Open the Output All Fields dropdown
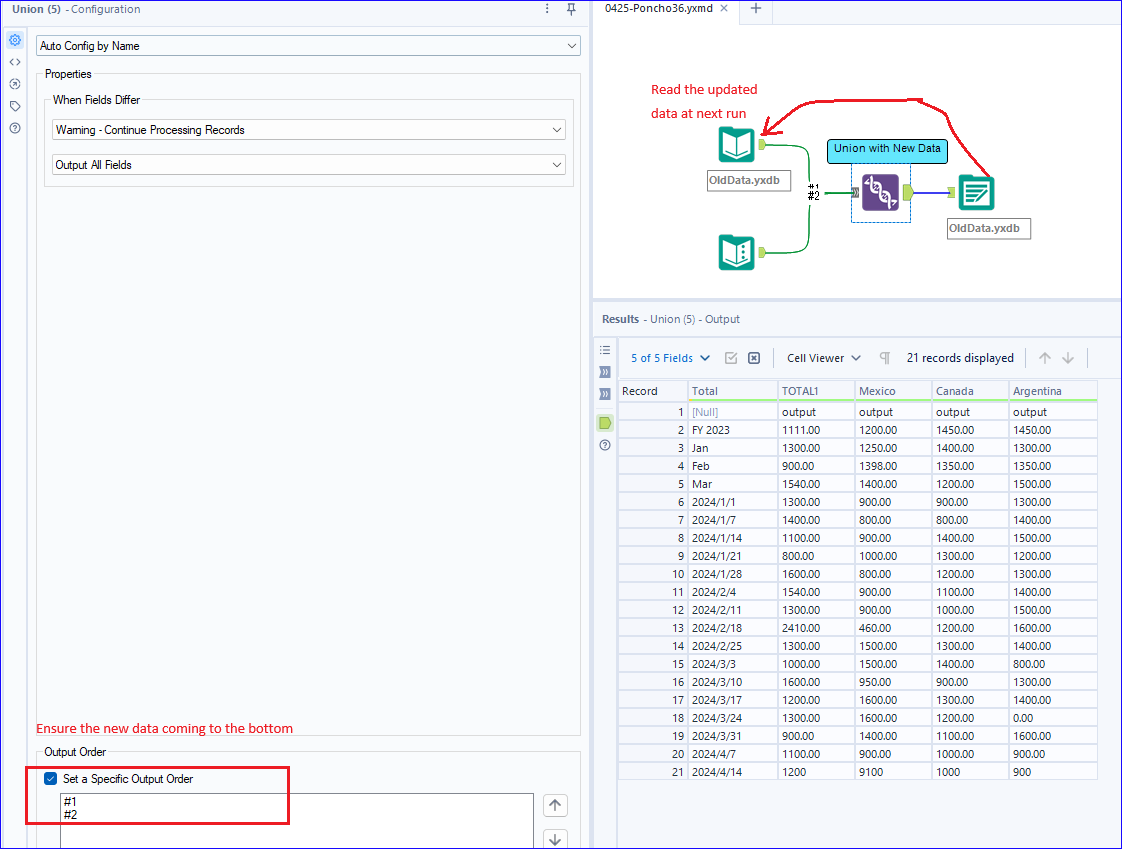The height and width of the screenshot is (849, 1122). tap(308, 165)
